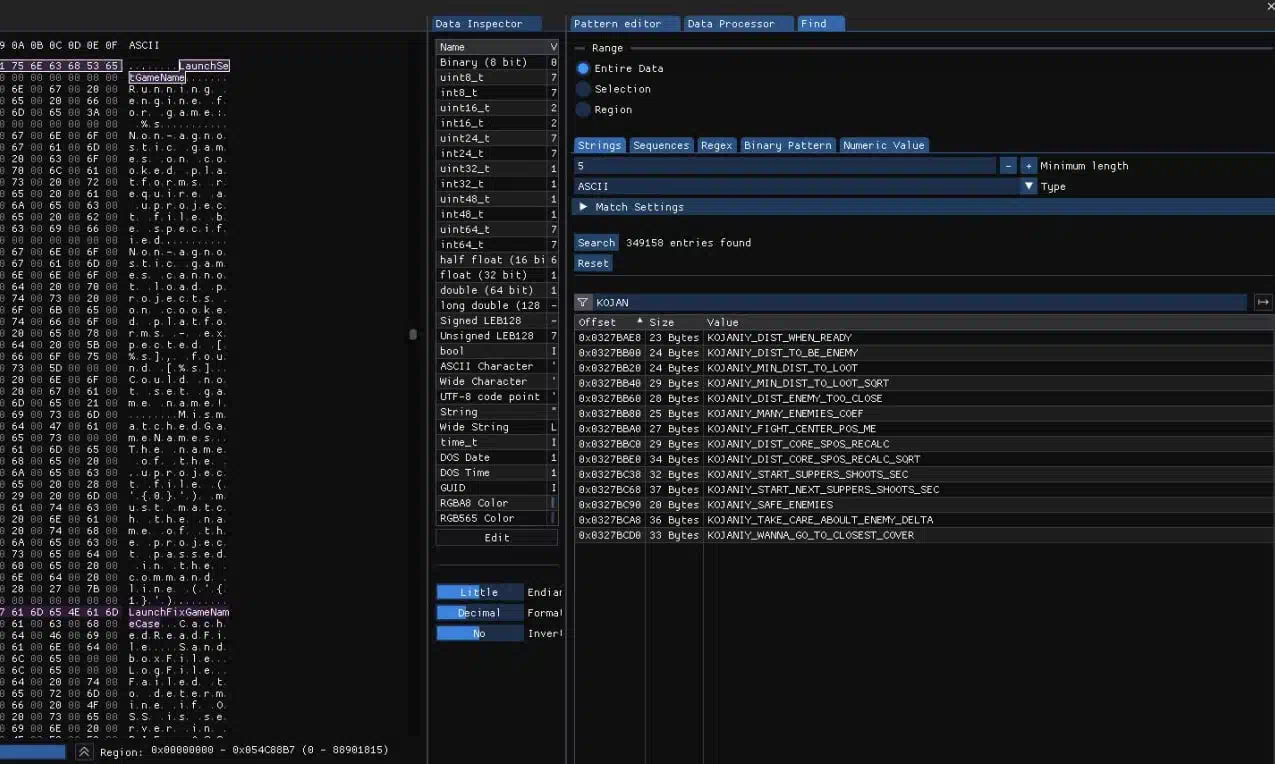
Task: Click the filter funnel icon beside KOJAN
Action: 583,302
